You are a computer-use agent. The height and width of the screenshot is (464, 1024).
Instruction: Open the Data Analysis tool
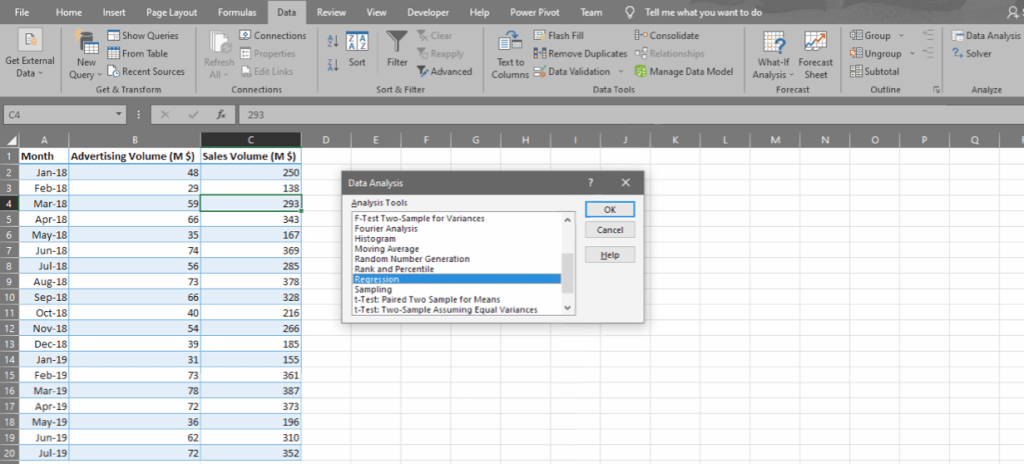(984, 36)
